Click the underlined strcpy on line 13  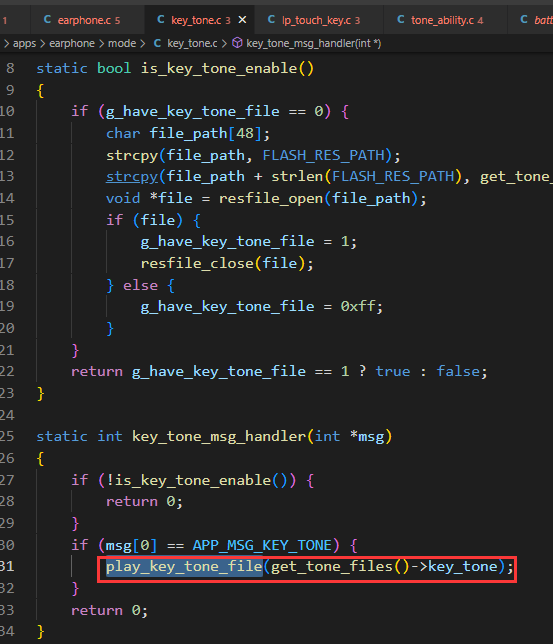pyautogui.click(x=132, y=177)
